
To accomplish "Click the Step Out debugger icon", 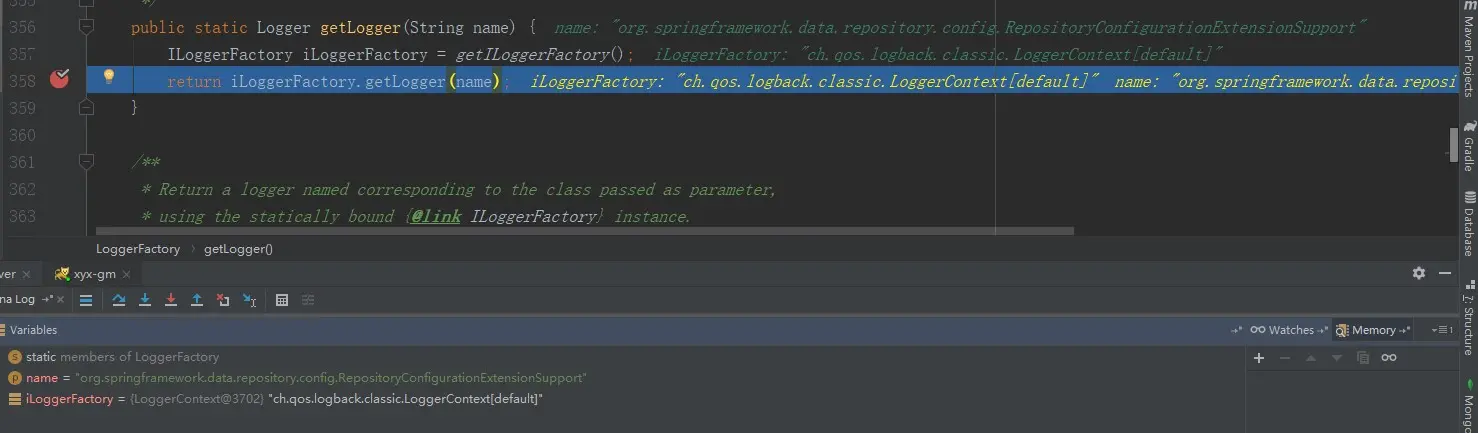I will 197,300.
